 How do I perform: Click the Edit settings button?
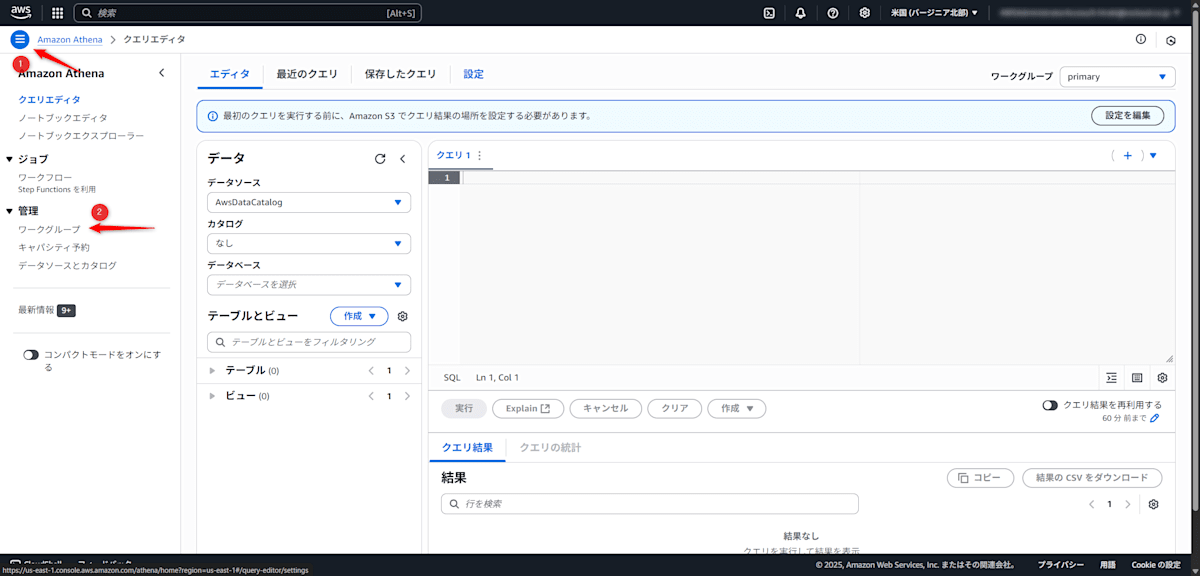[x=1127, y=115]
